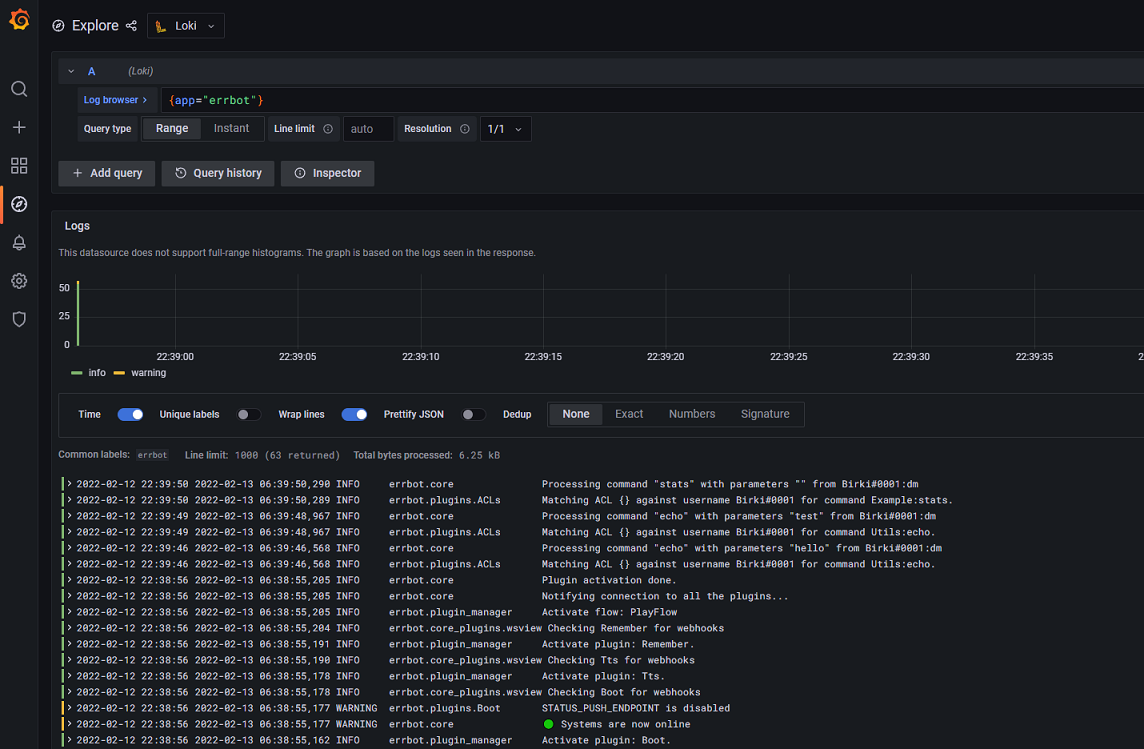Enable the Prettify JSON switch
The image size is (1144, 749).
tap(473, 414)
